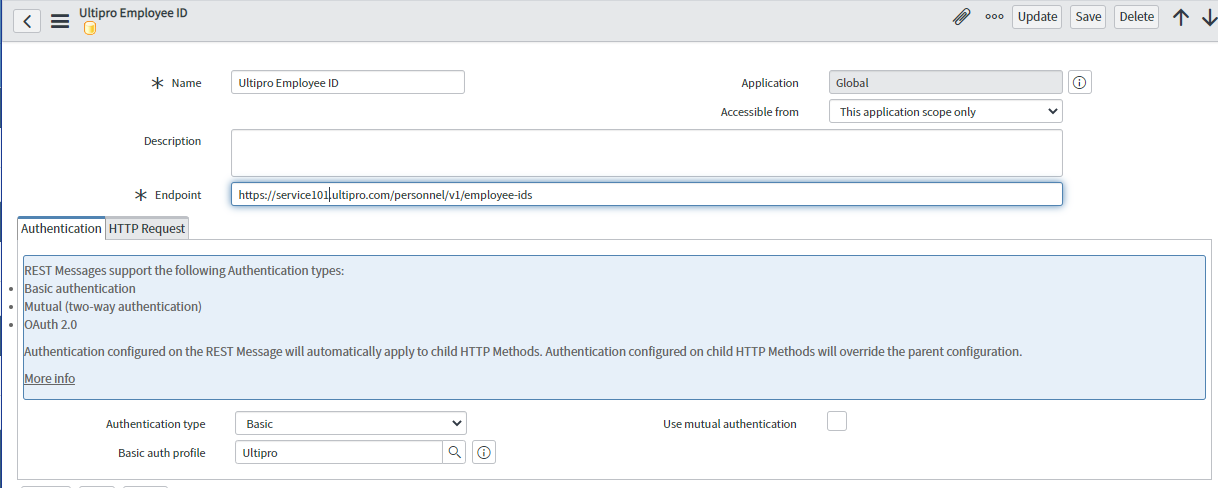Click the Delete button
The height and width of the screenshot is (488, 1218).
pos(1136,17)
